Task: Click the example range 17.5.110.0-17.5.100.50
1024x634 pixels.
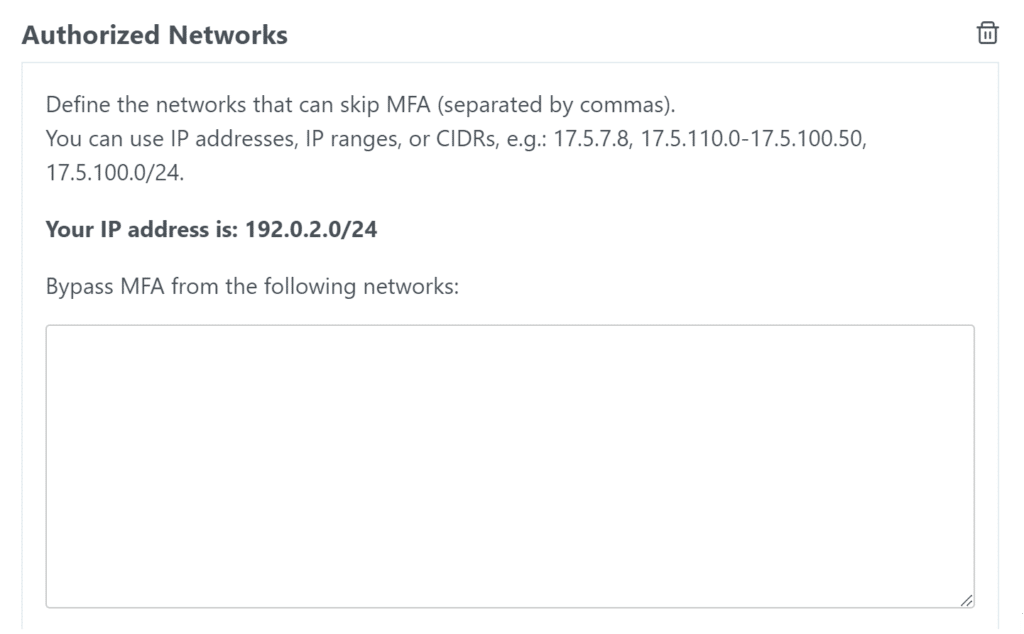Action: pos(751,138)
